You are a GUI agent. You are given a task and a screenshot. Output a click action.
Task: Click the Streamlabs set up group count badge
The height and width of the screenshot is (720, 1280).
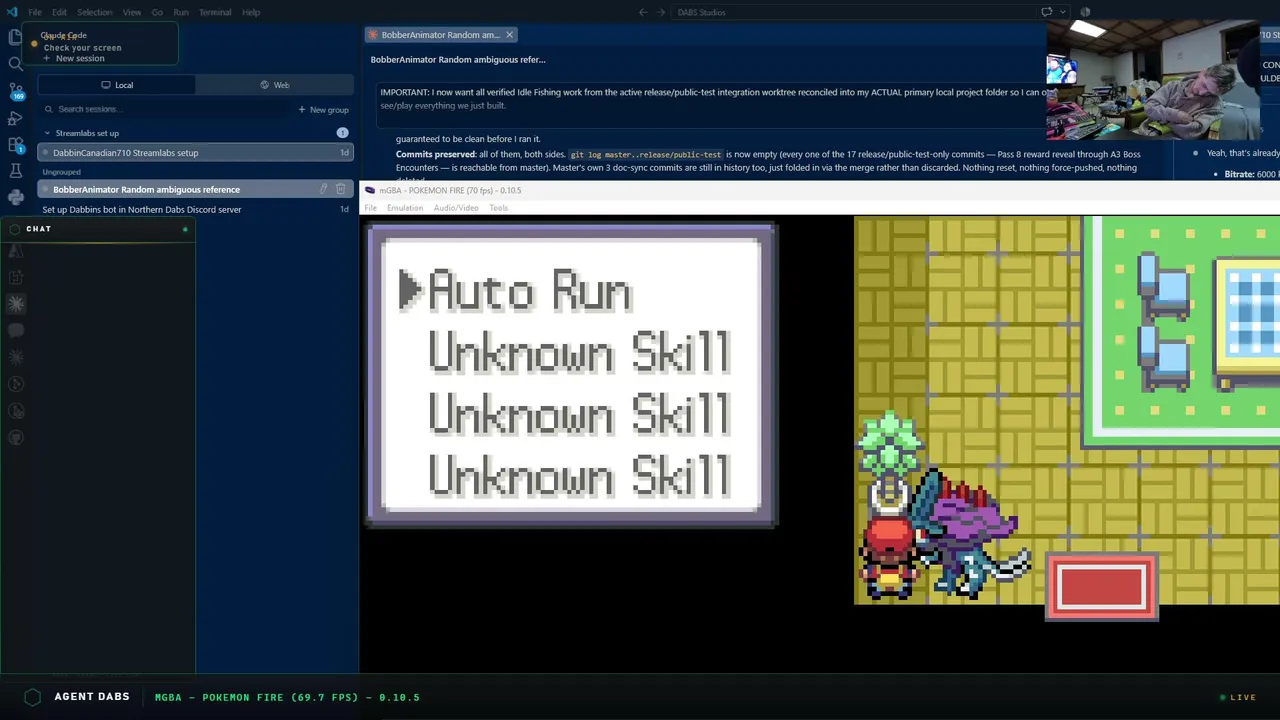[x=342, y=133]
